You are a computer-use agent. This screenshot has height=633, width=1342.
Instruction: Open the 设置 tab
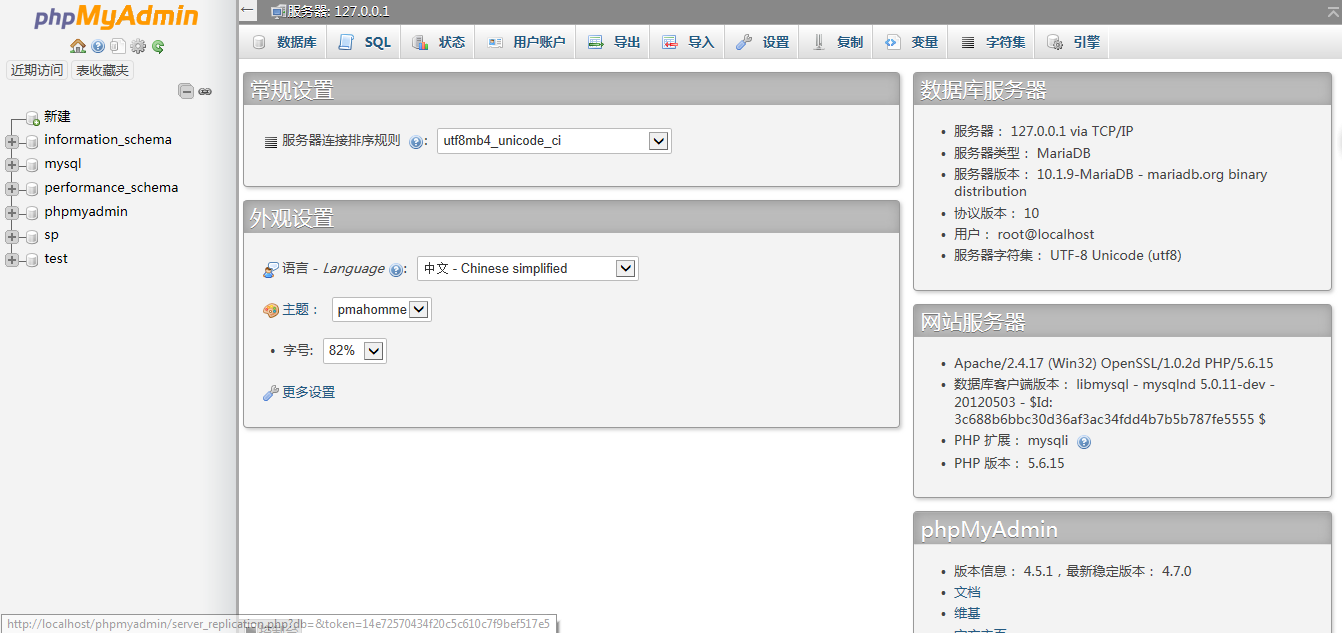click(762, 42)
